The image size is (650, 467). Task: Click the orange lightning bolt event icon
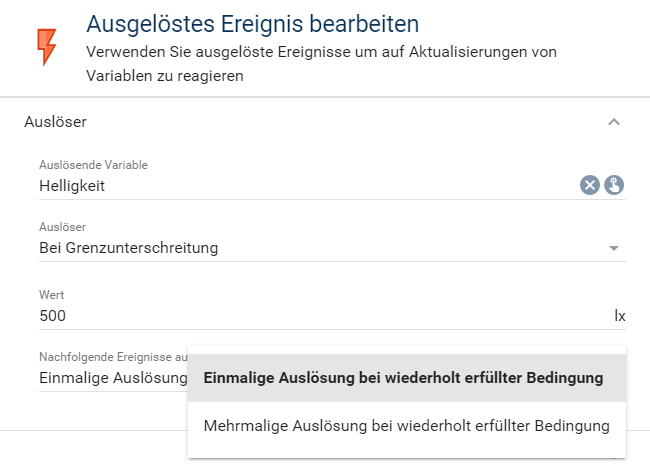tap(46, 46)
